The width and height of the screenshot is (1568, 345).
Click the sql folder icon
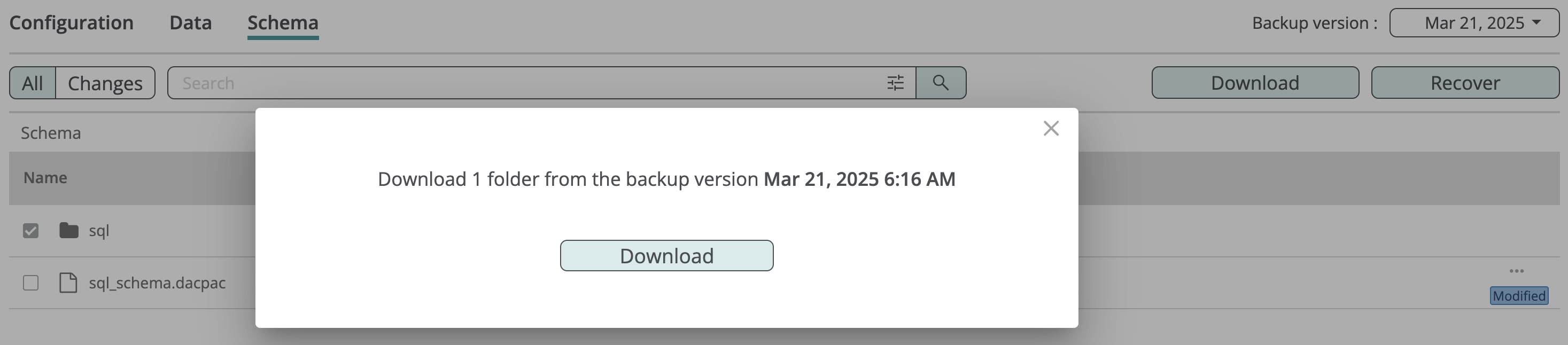[69, 231]
